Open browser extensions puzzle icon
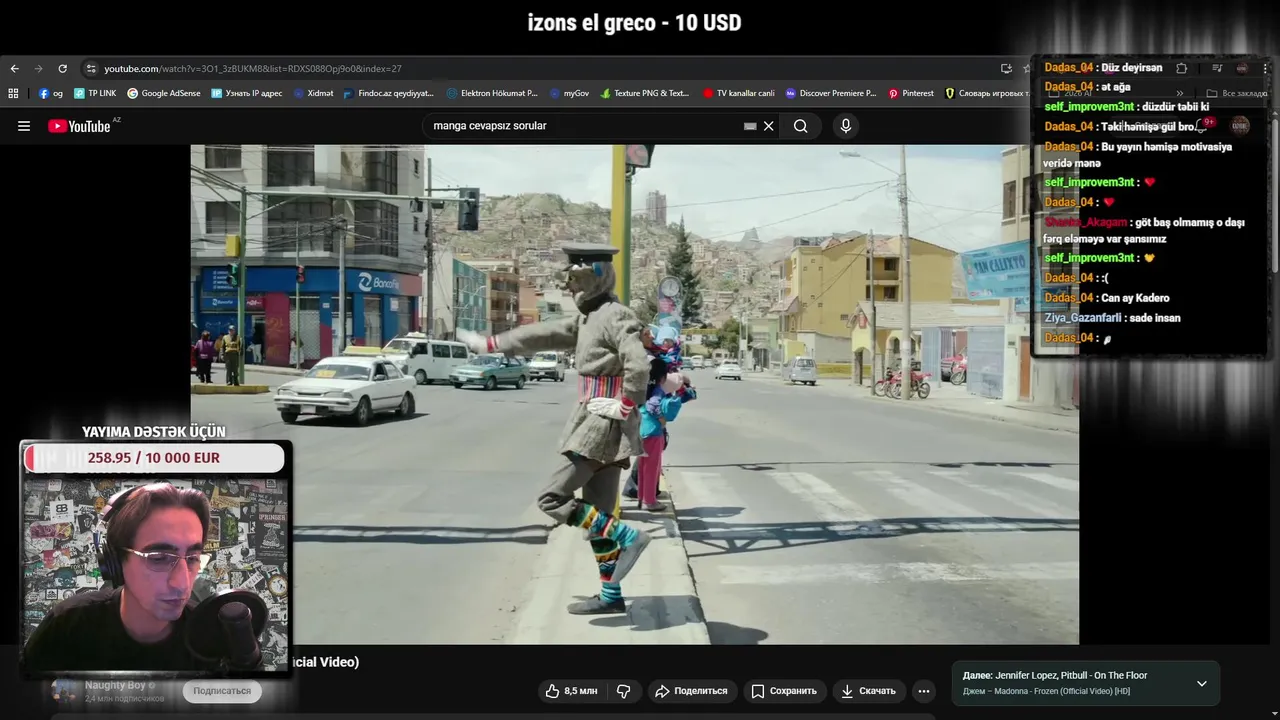The height and width of the screenshot is (720, 1280). [x=1181, y=68]
